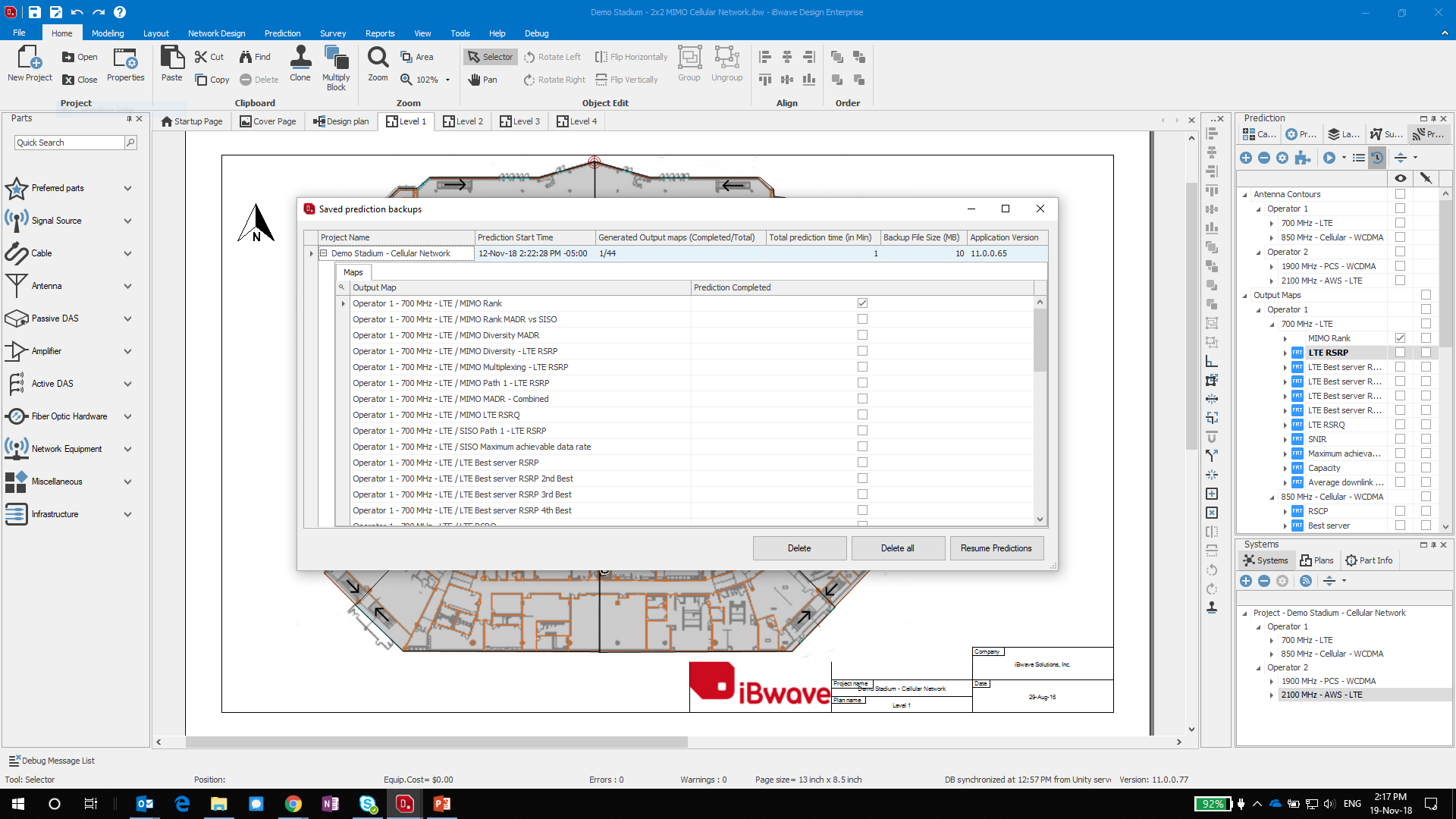
Task: Collapse Demo Stadium backup row
Action: pyautogui.click(x=323, y=253)
